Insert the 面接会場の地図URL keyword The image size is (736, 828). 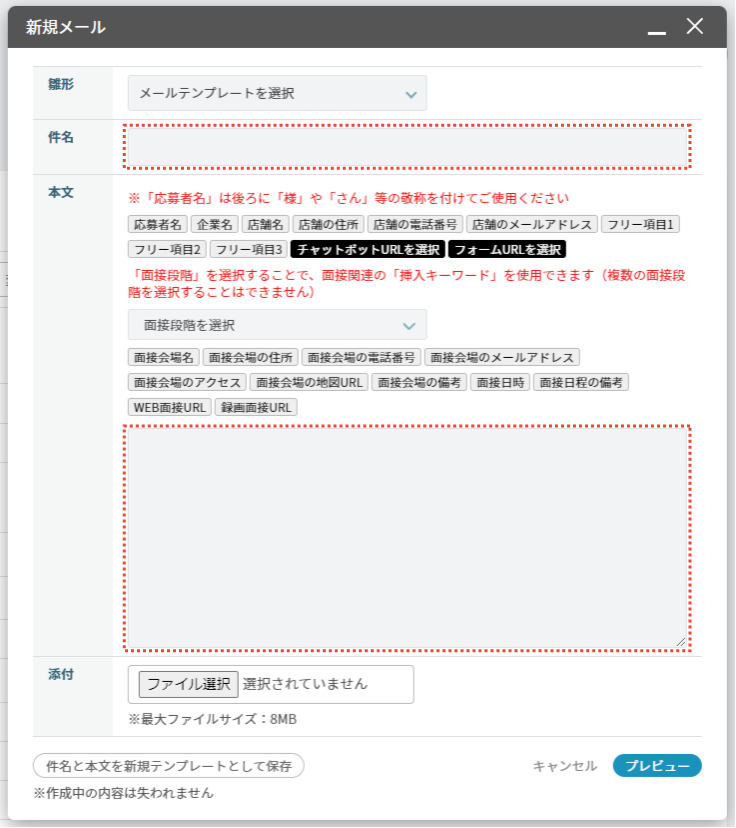pos(309,382)
